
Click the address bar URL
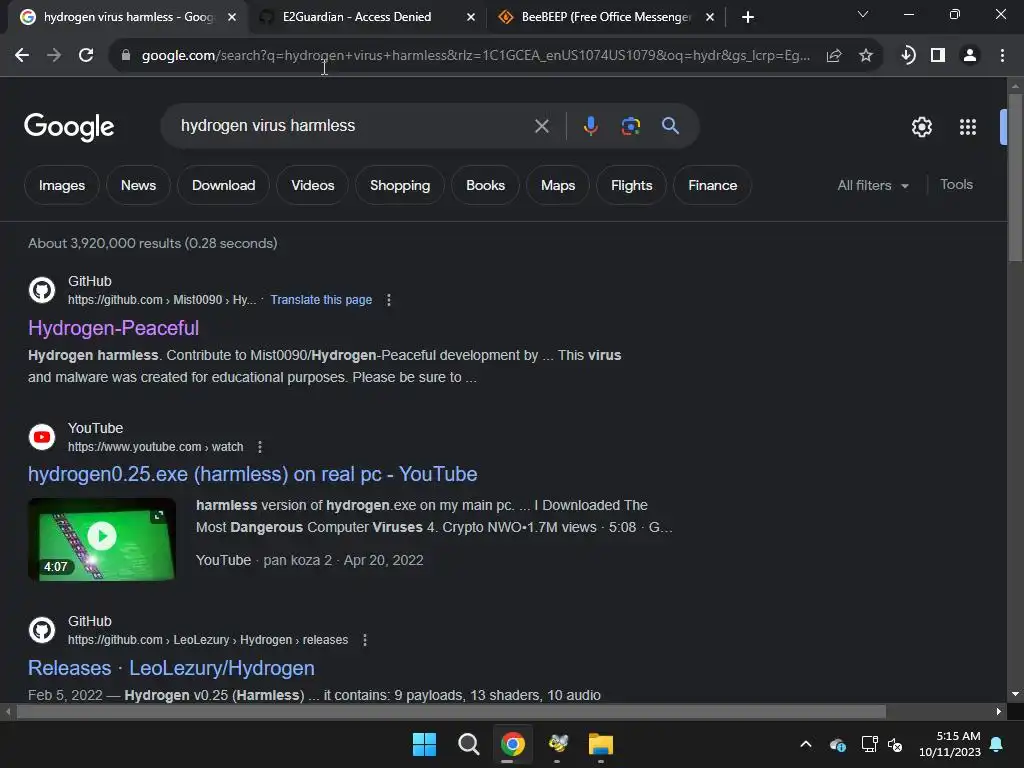tap(475, 56)
